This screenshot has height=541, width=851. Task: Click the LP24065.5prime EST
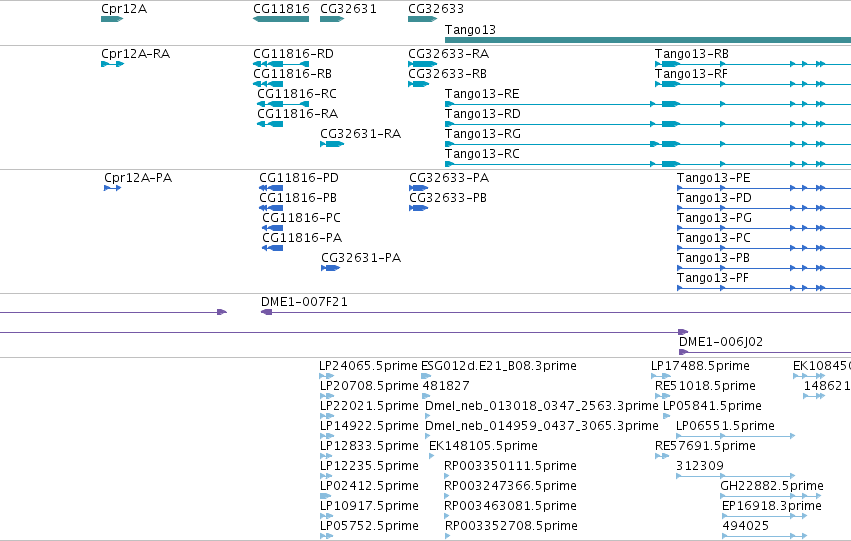(x=326, y=376)
